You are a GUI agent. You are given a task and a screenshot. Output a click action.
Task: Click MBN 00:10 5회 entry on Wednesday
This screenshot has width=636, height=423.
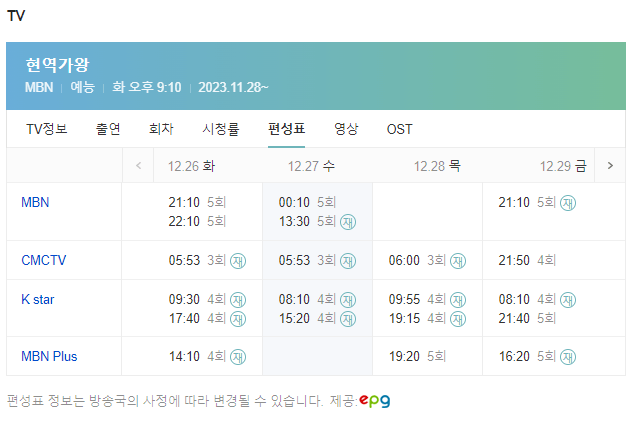(x=307, y=202)
